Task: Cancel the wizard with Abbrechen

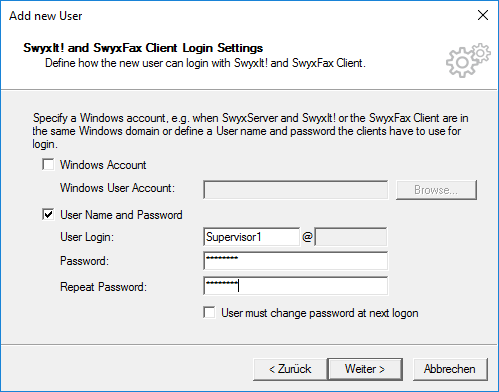Action: tap(450, 369)
